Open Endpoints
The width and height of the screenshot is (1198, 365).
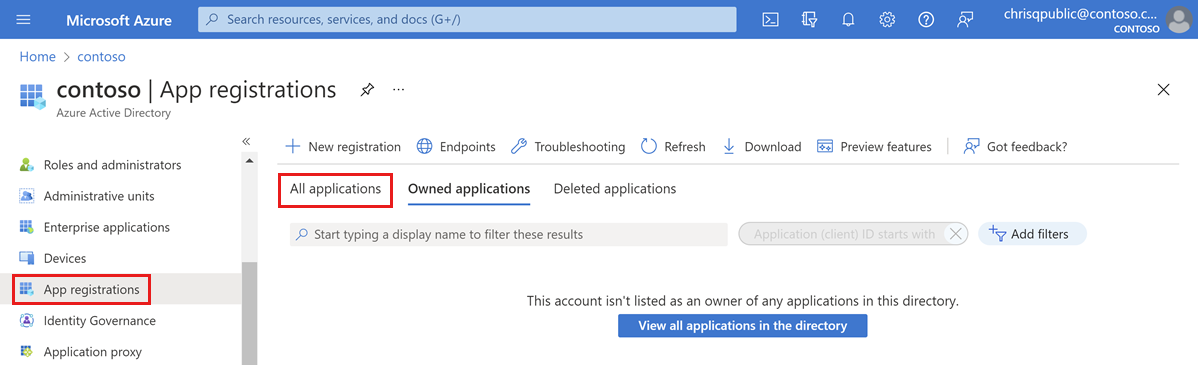point(456,147)
